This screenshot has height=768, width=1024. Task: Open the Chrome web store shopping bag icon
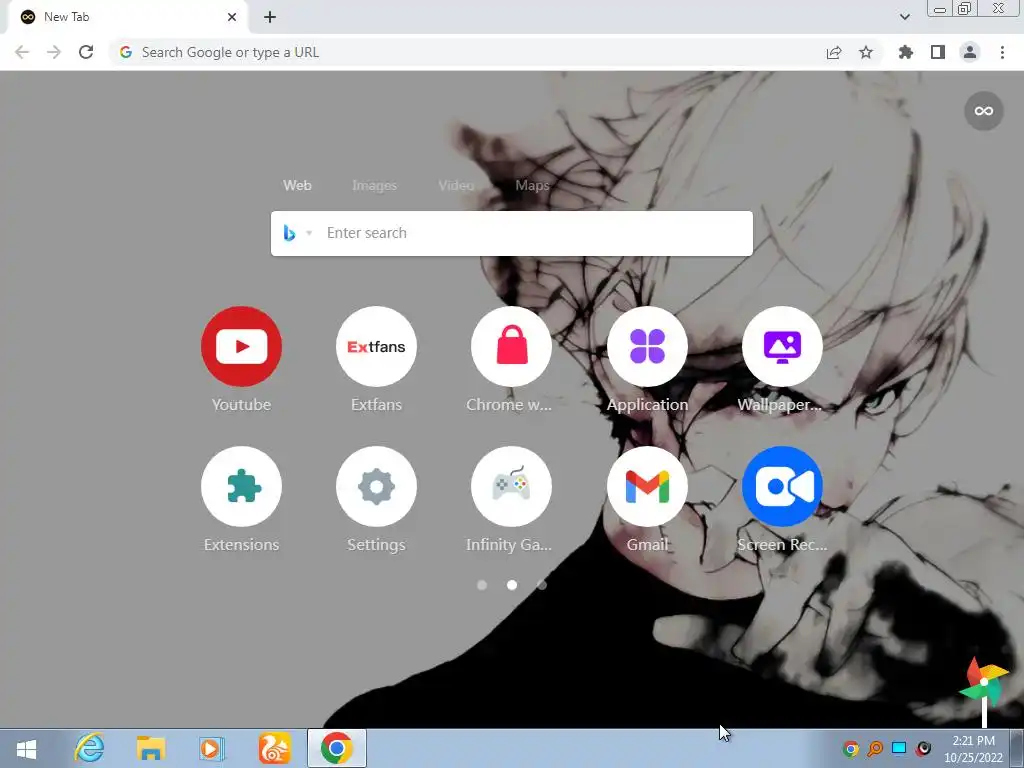[x=511, y=346]
